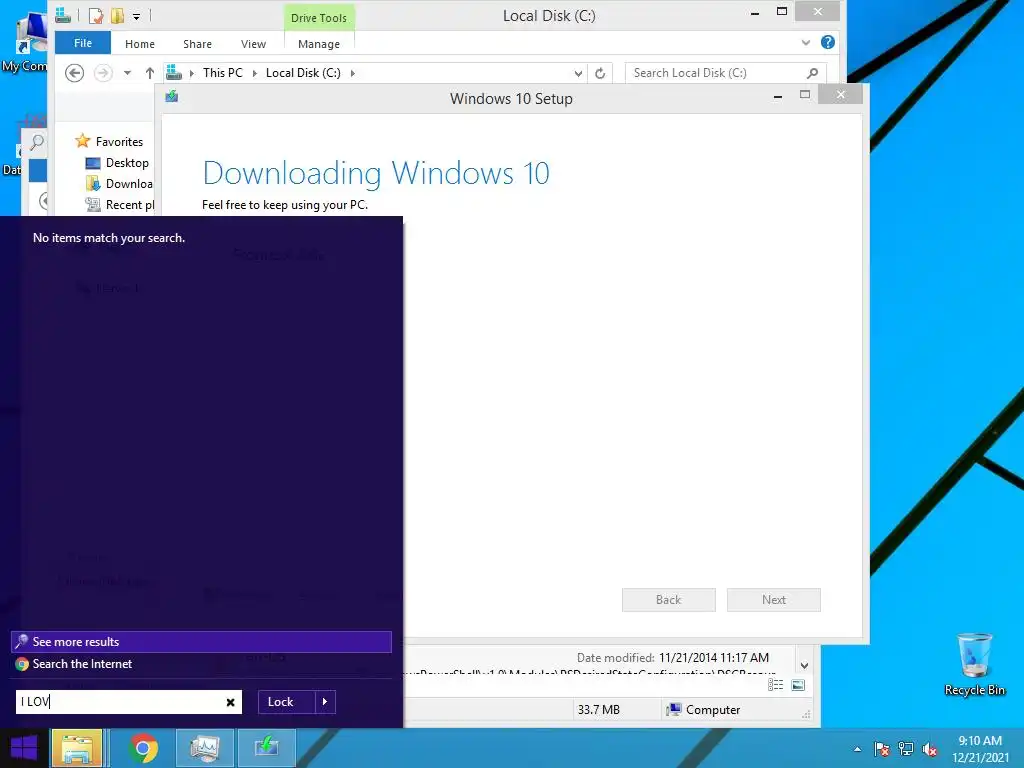Image resolution: width=1024 pixels, height=768 pixels.
Task: Select Favorites in the navigation pane
Action: [x=119, y=142]
